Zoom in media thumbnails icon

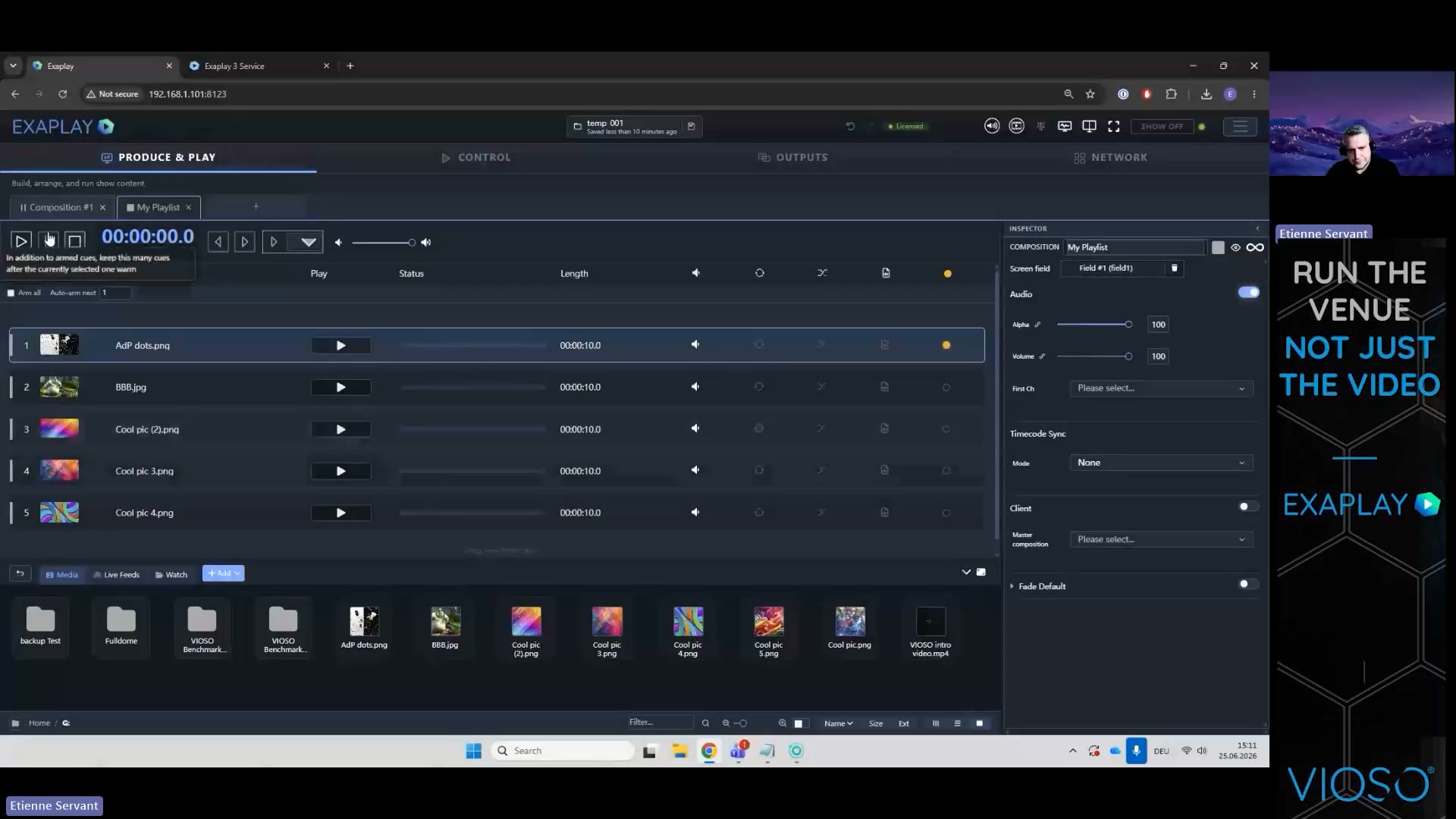pyautogui.click(x=783, y=723)
